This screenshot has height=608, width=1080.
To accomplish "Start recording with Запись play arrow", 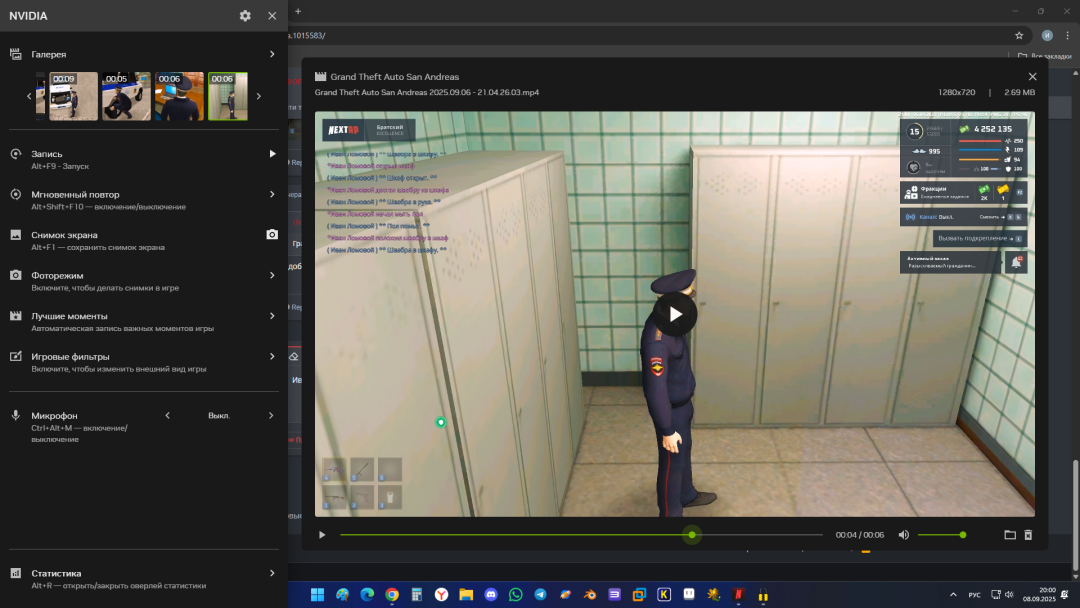I will click(272, 154).
